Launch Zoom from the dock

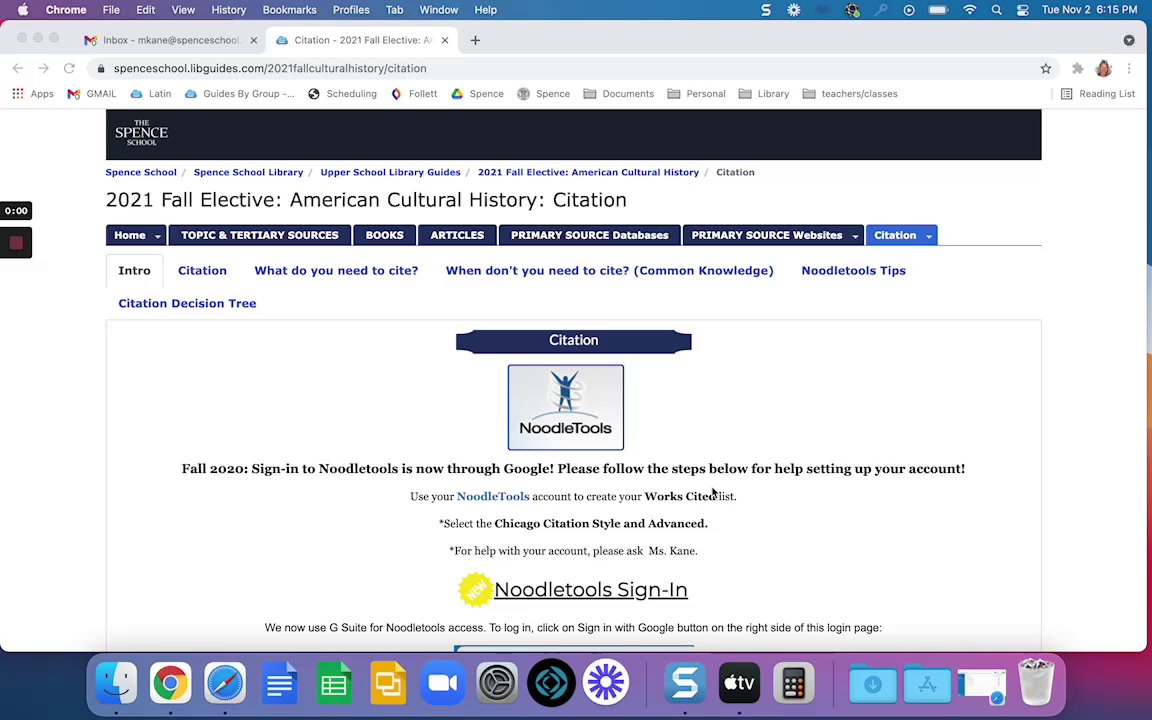tap(443, 683)
